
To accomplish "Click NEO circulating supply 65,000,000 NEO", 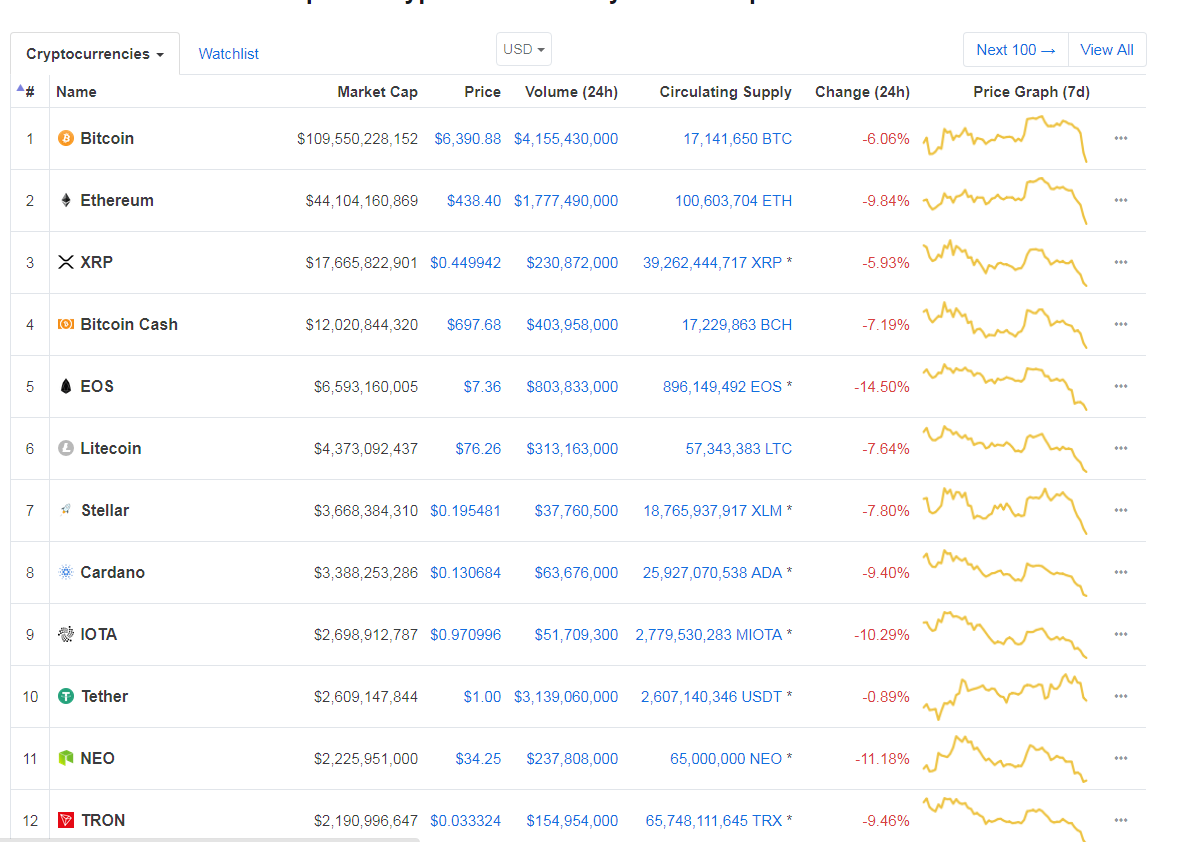I will pyautogui.click(x=726, y=758).
